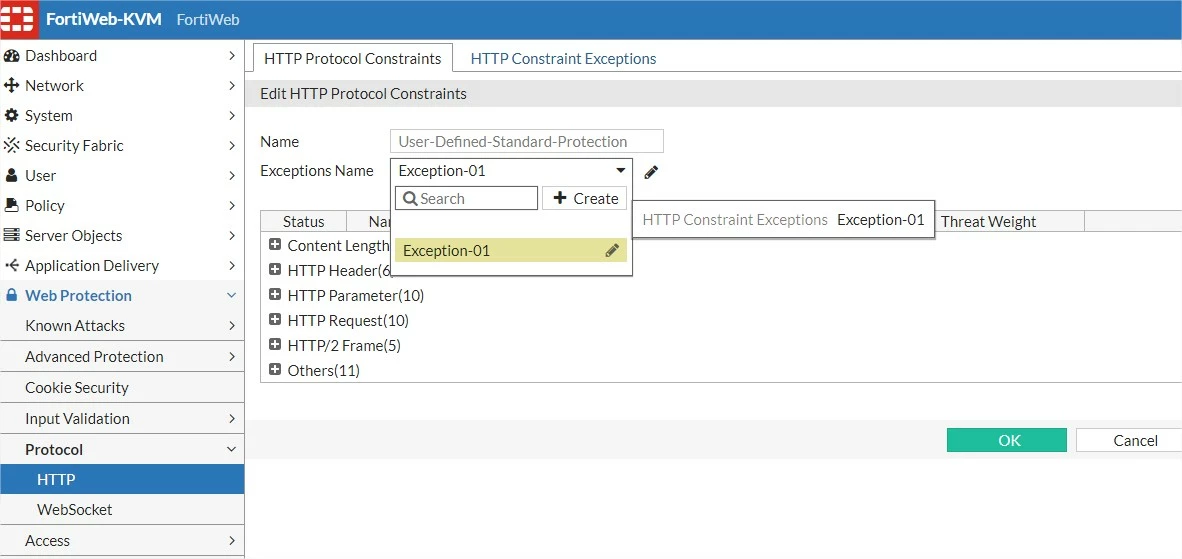
Task: Click the Policy icon in sidebar
Action: pos(11,206)
